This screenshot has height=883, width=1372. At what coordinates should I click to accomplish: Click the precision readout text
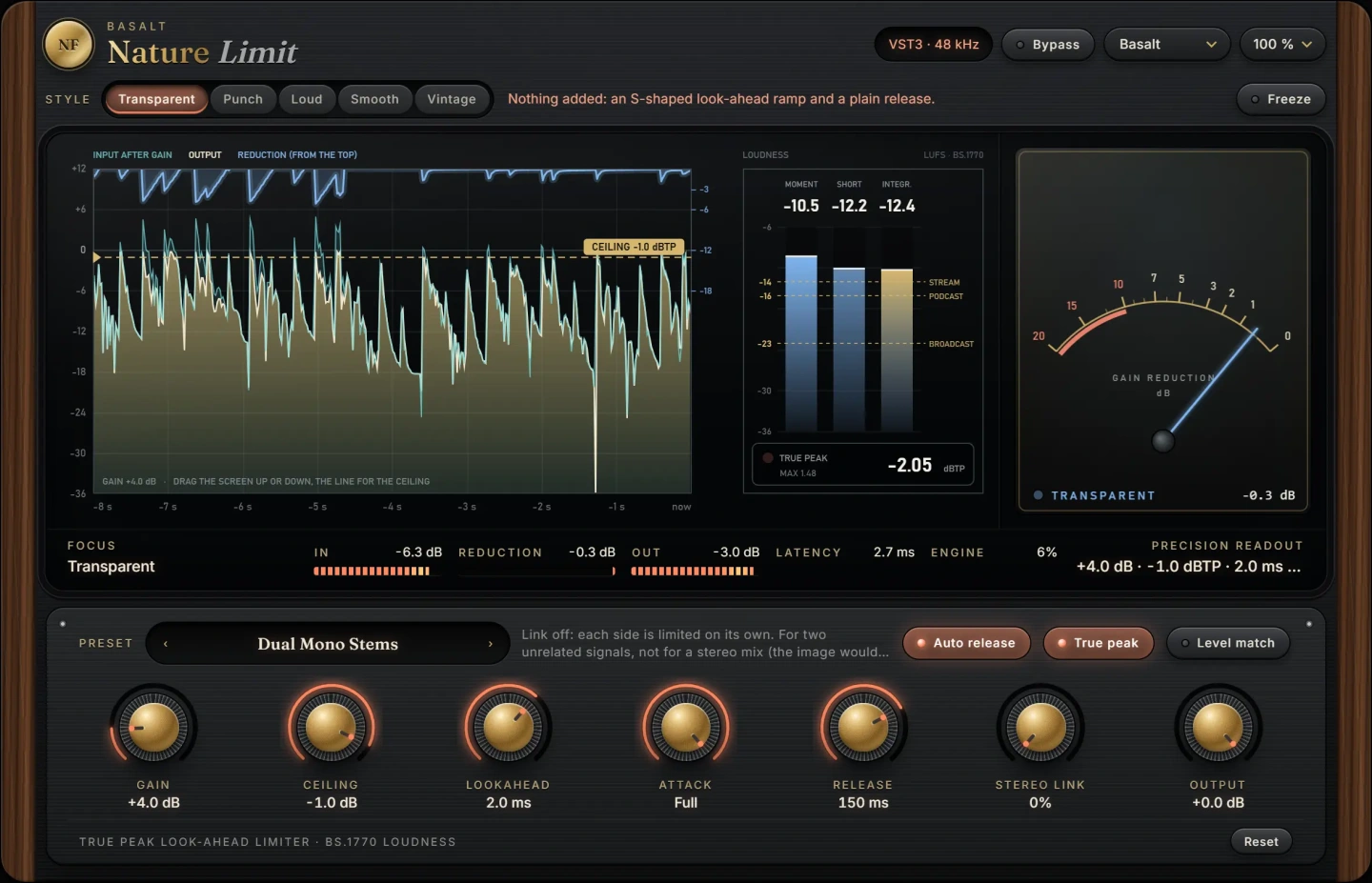point(1189,567)
